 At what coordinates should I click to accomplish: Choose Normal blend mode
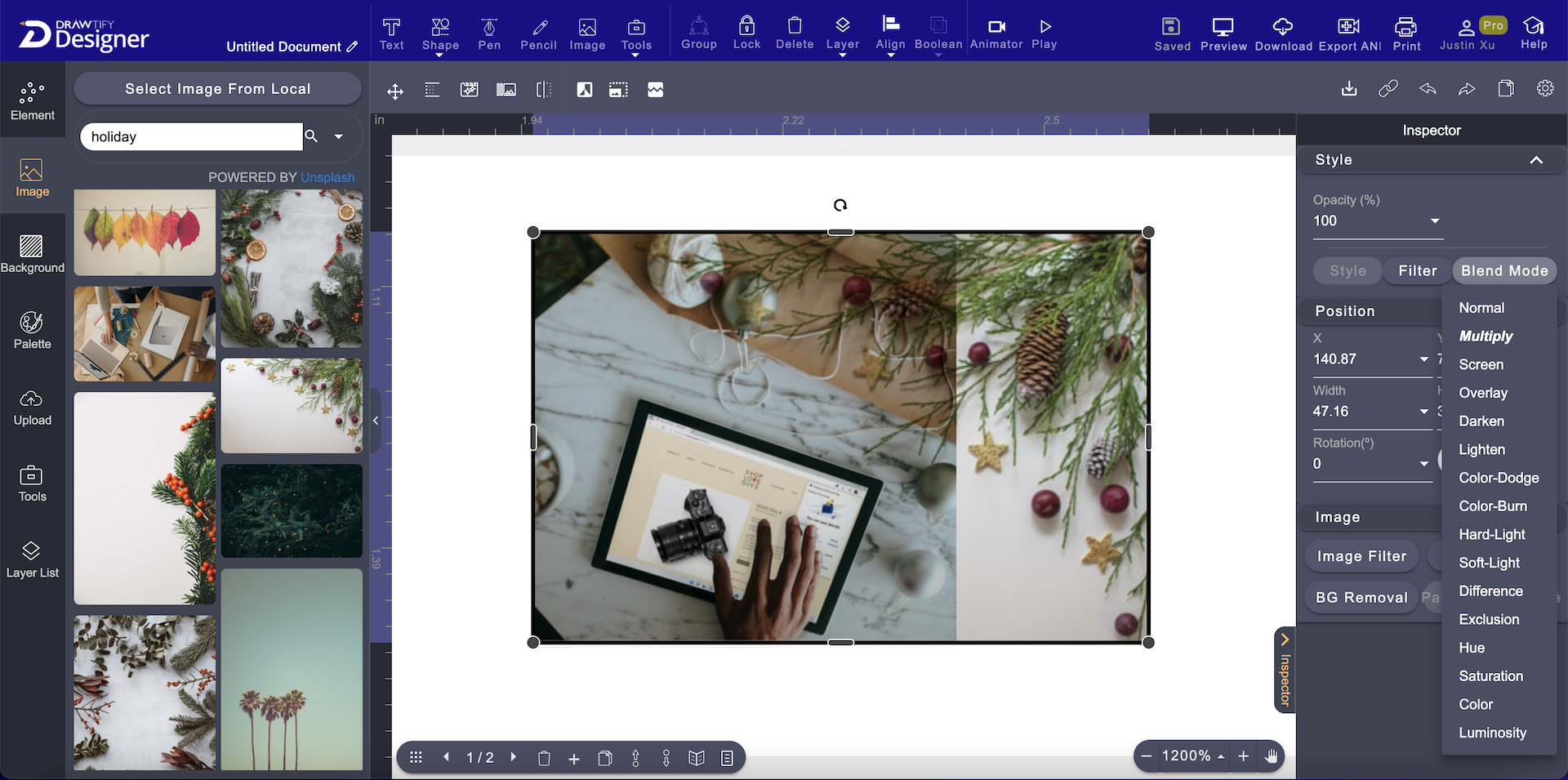point(1481,308)
